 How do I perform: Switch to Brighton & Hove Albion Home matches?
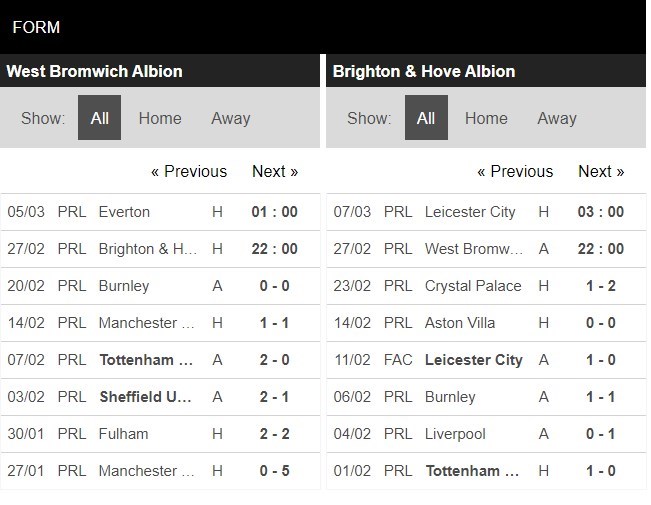tap(486, 118)
